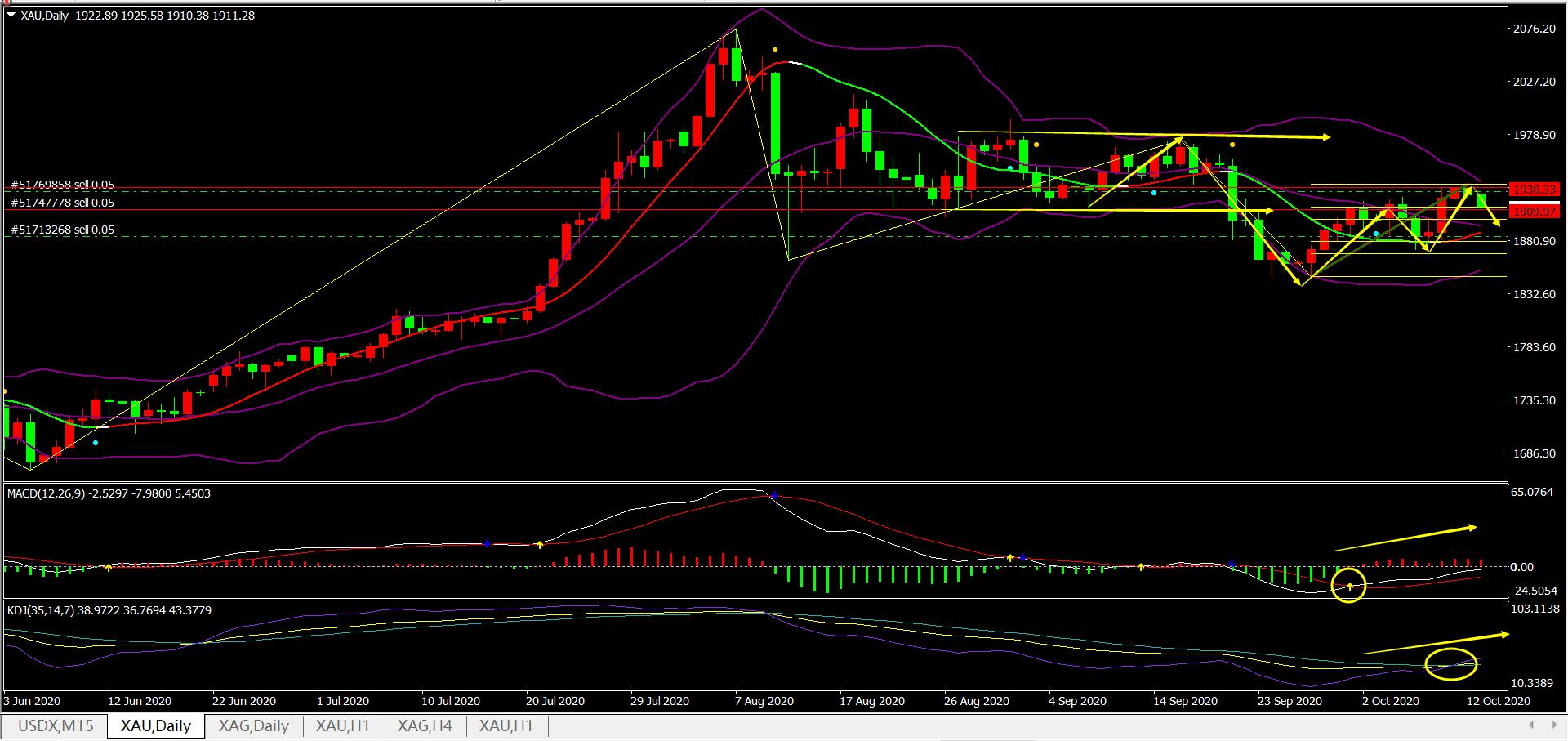Click the 1735.30 price scale value

[x=1534, y=400]
